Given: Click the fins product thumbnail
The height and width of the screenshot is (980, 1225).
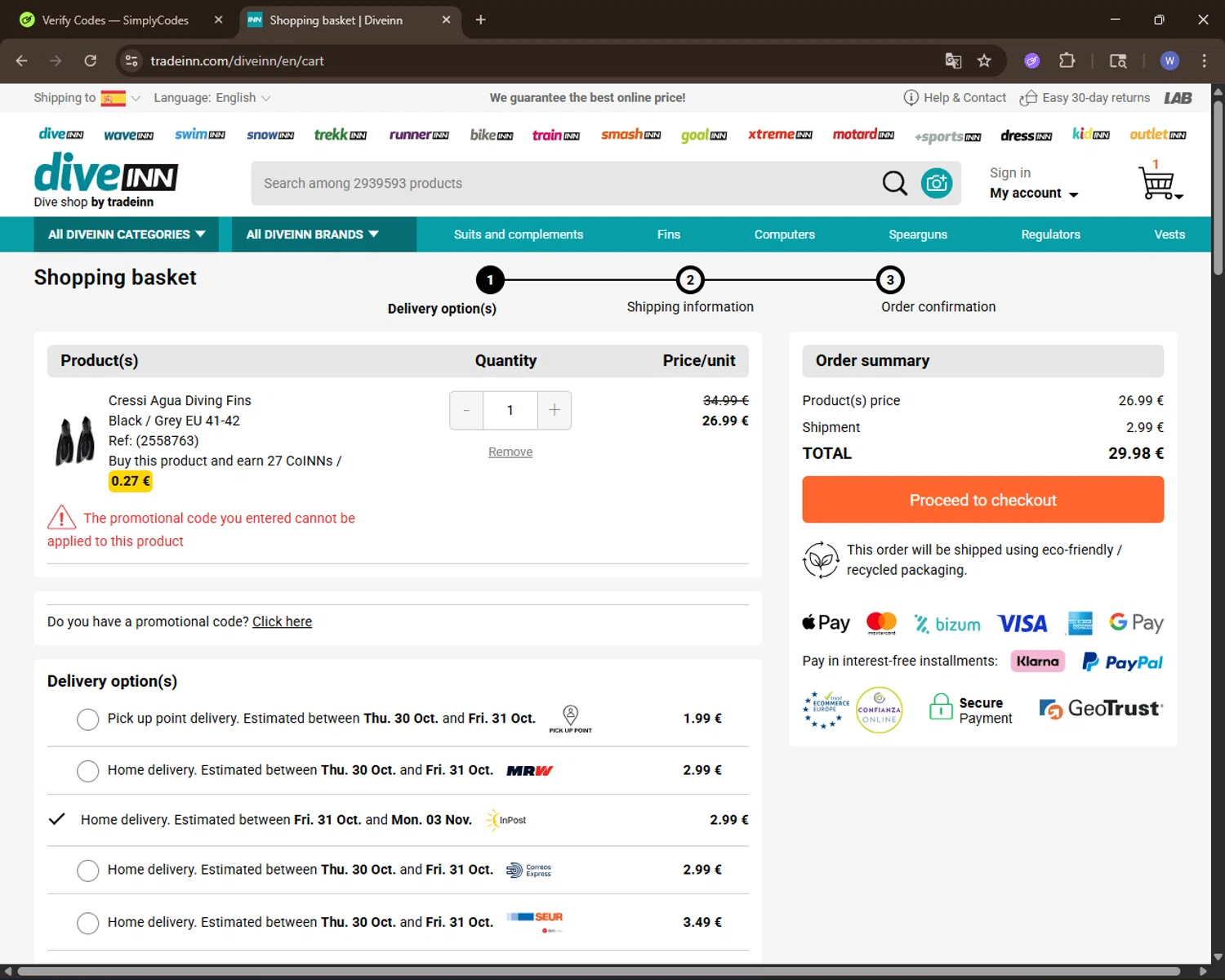Looking at the screenshot, I should click(x=74, y=440).
